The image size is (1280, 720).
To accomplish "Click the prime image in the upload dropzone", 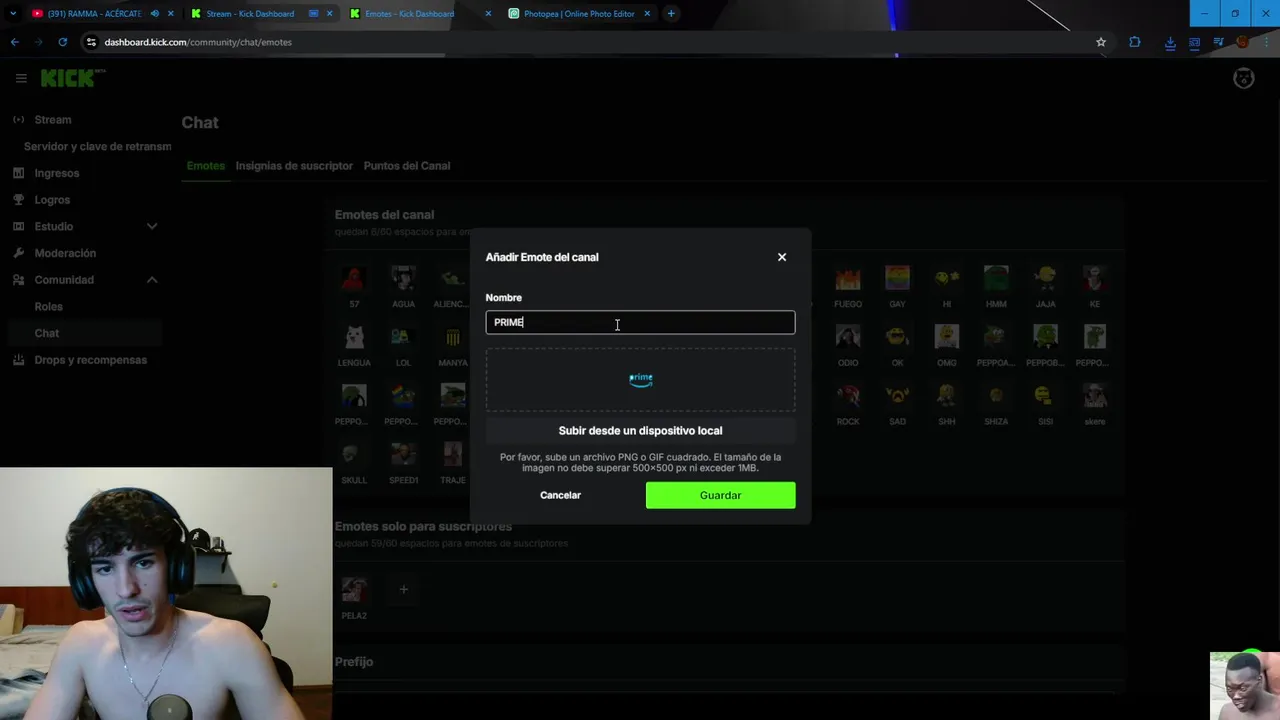I will coord(641,379).
